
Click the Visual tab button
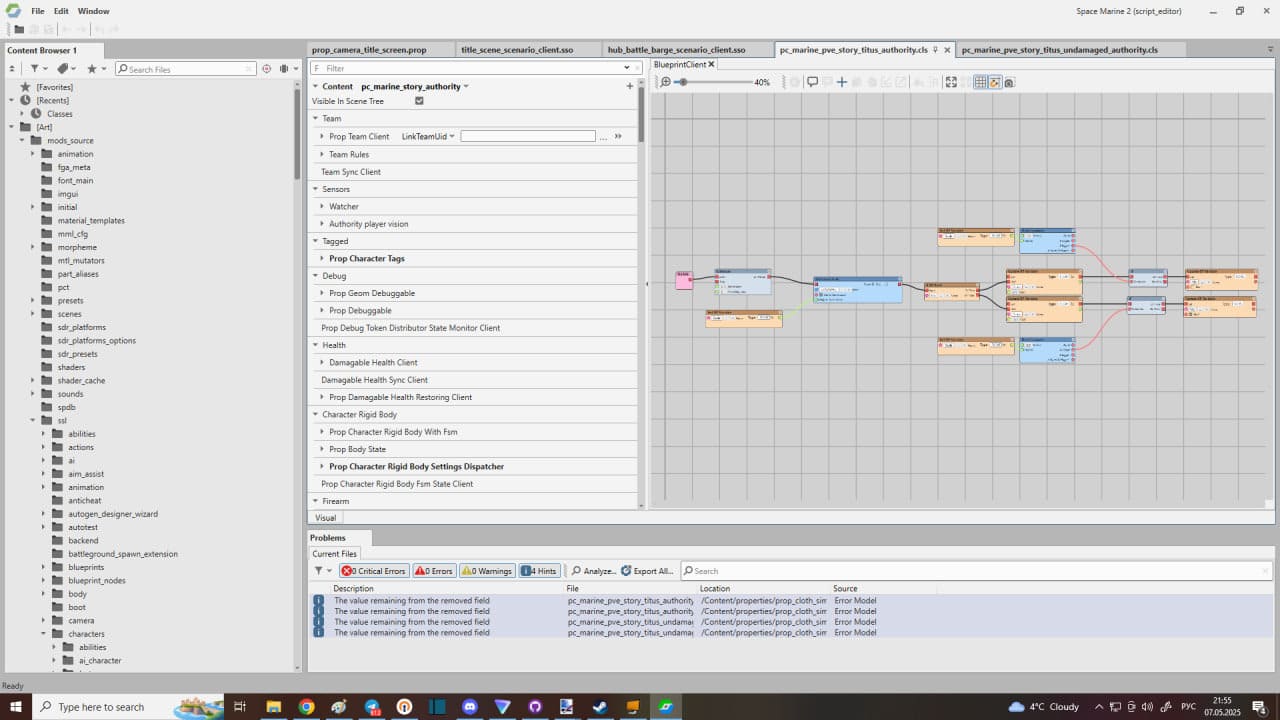click(x=326, y=517)
